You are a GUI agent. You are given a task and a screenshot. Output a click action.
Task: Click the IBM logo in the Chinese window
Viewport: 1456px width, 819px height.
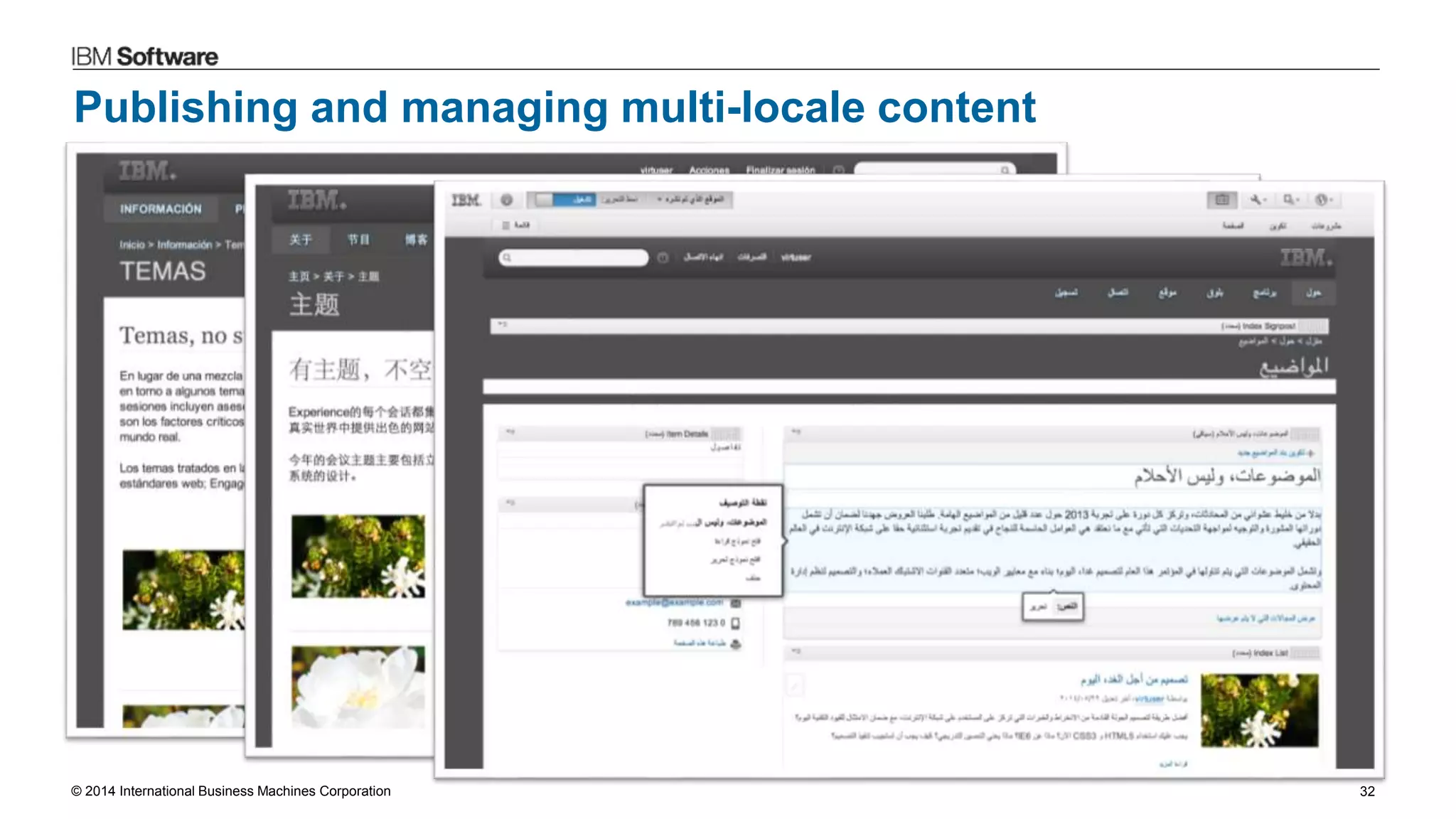coord(317,201)
